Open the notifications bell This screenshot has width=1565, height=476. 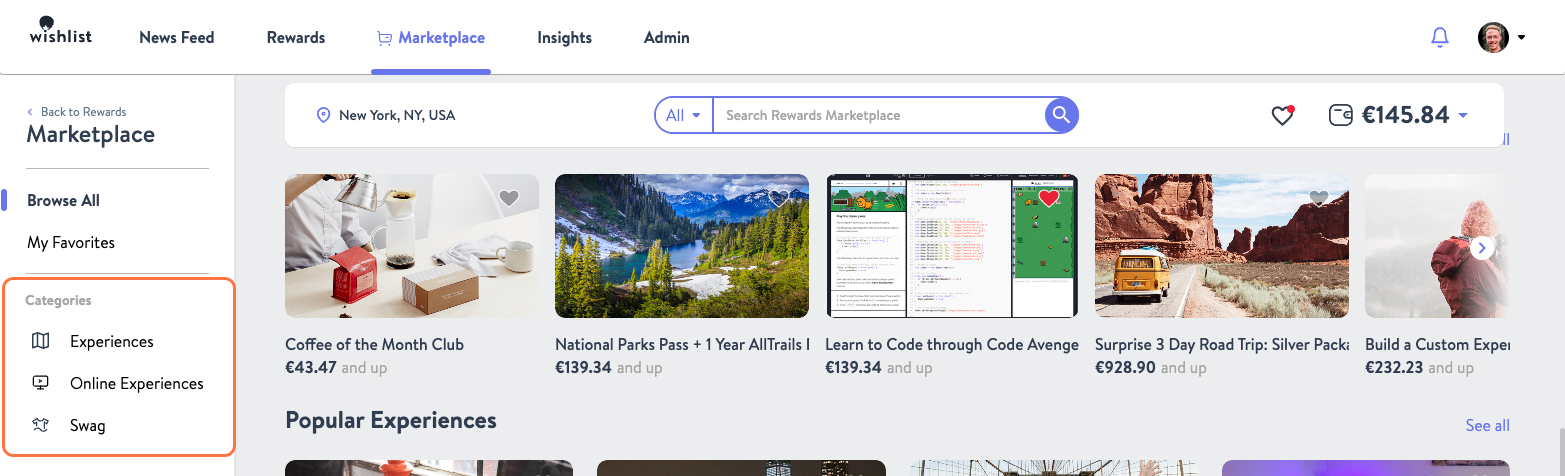[x=1440, y=38]
